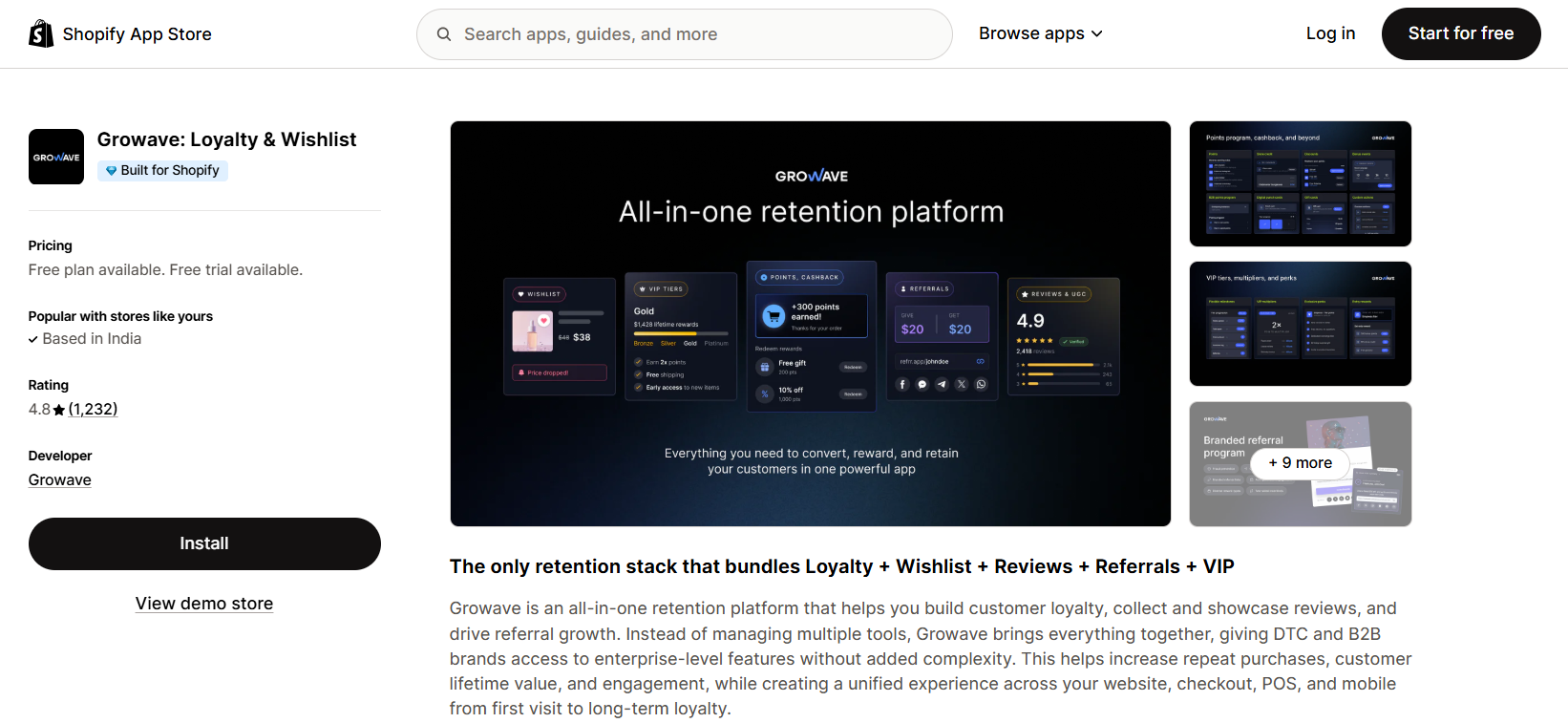The image size is (1568, 723).
Task: Open the Points program, cashback thumbnail
Action: click(1301, 183)
